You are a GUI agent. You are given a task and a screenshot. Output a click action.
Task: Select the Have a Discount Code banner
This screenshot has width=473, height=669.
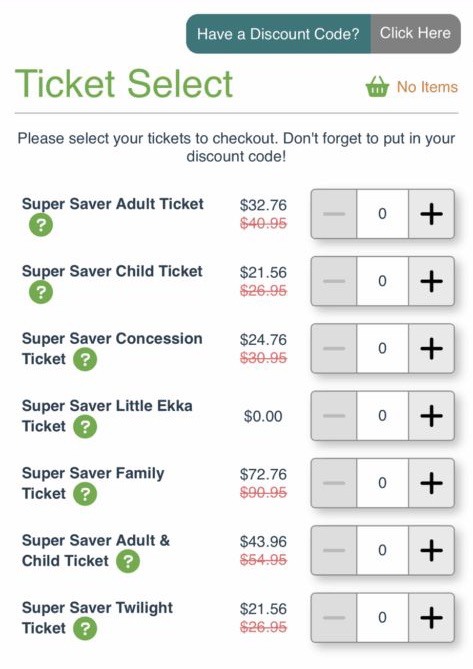coord(278,34)
